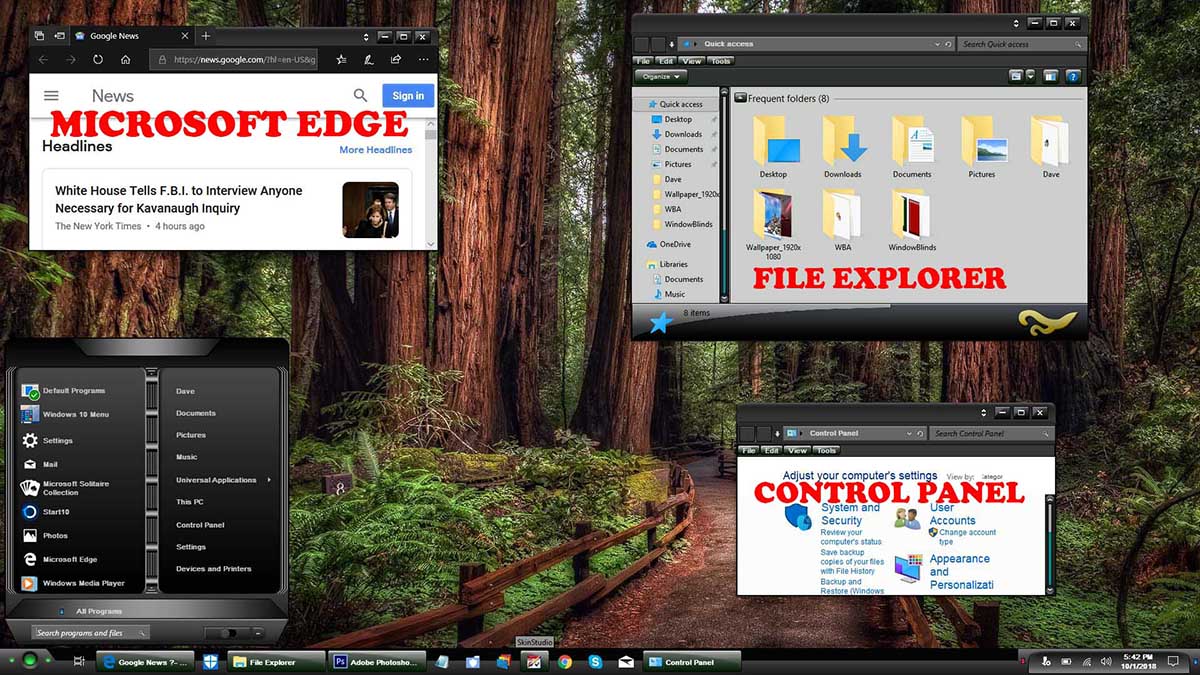Open the More Headlines link
Image resolution: width=1200 pixels, height=675 pixels.
(x=375, y=150)
